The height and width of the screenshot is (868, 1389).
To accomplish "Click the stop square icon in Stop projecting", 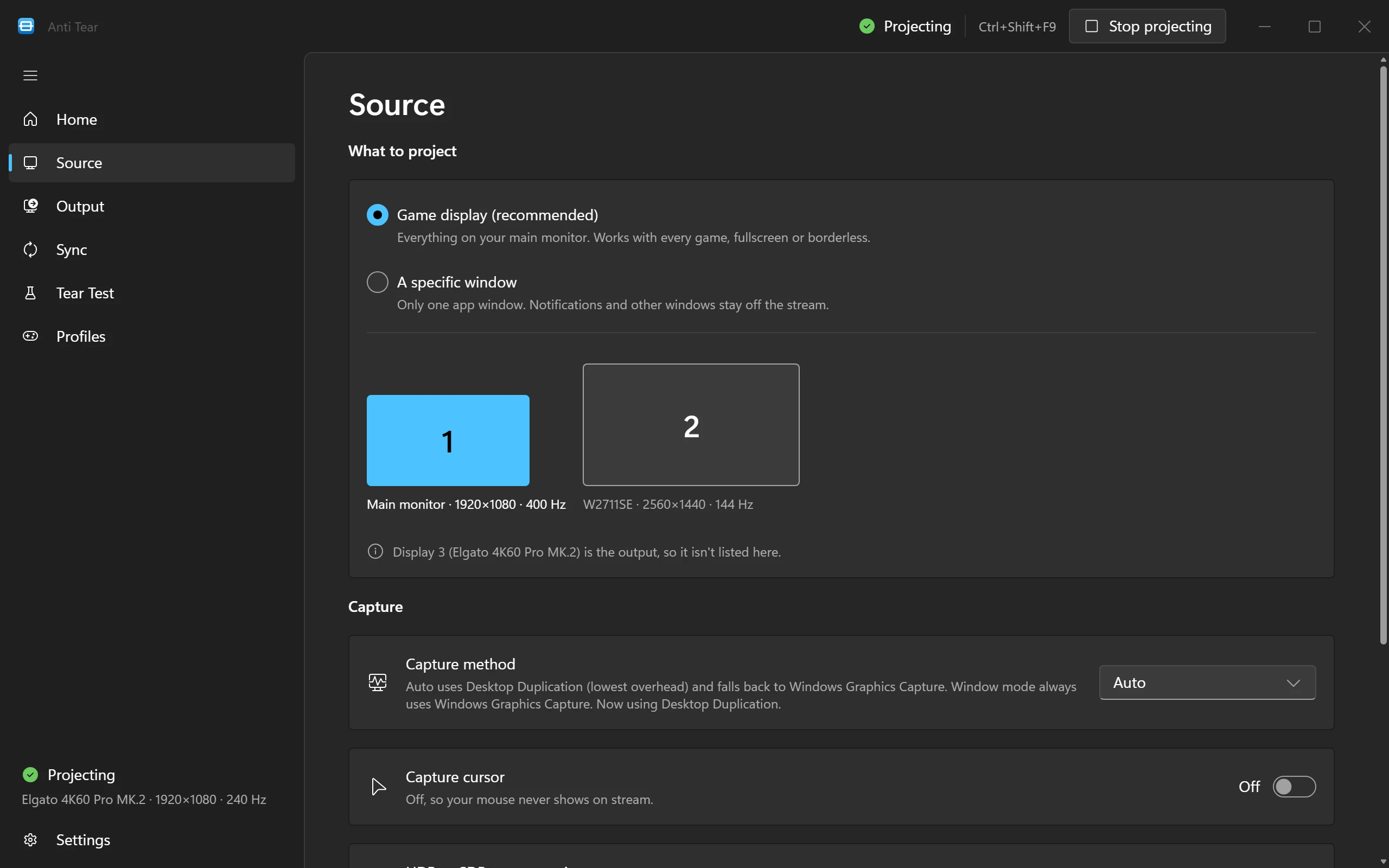I will click(x=1092, y=26).
